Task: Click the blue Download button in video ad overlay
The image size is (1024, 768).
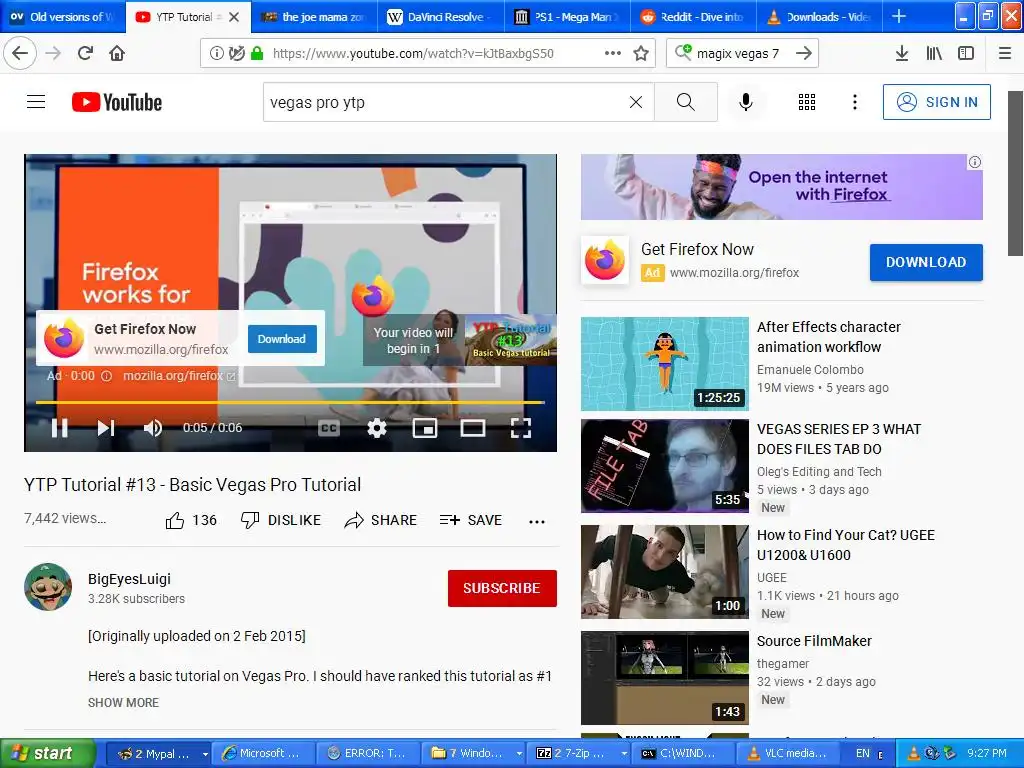Action: [282, 339]
